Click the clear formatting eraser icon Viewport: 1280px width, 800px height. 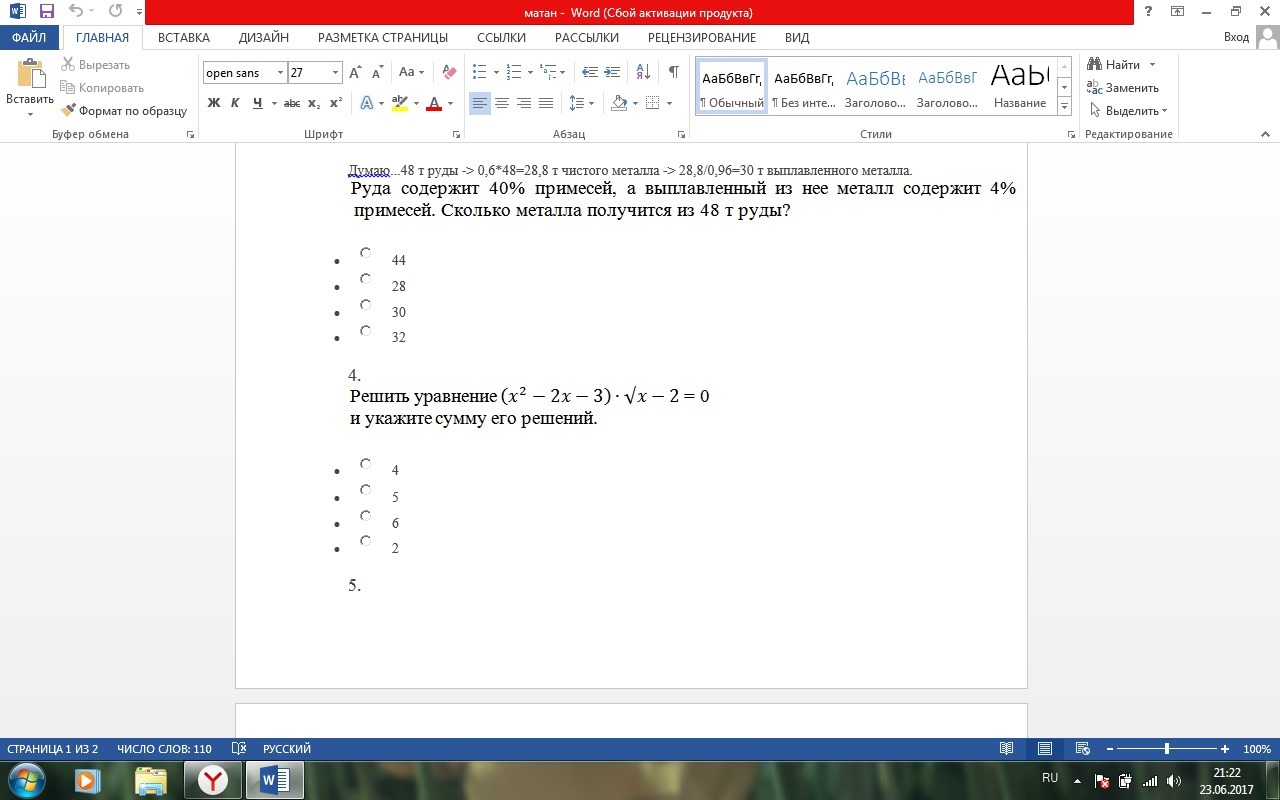click(x=449, y=72)
